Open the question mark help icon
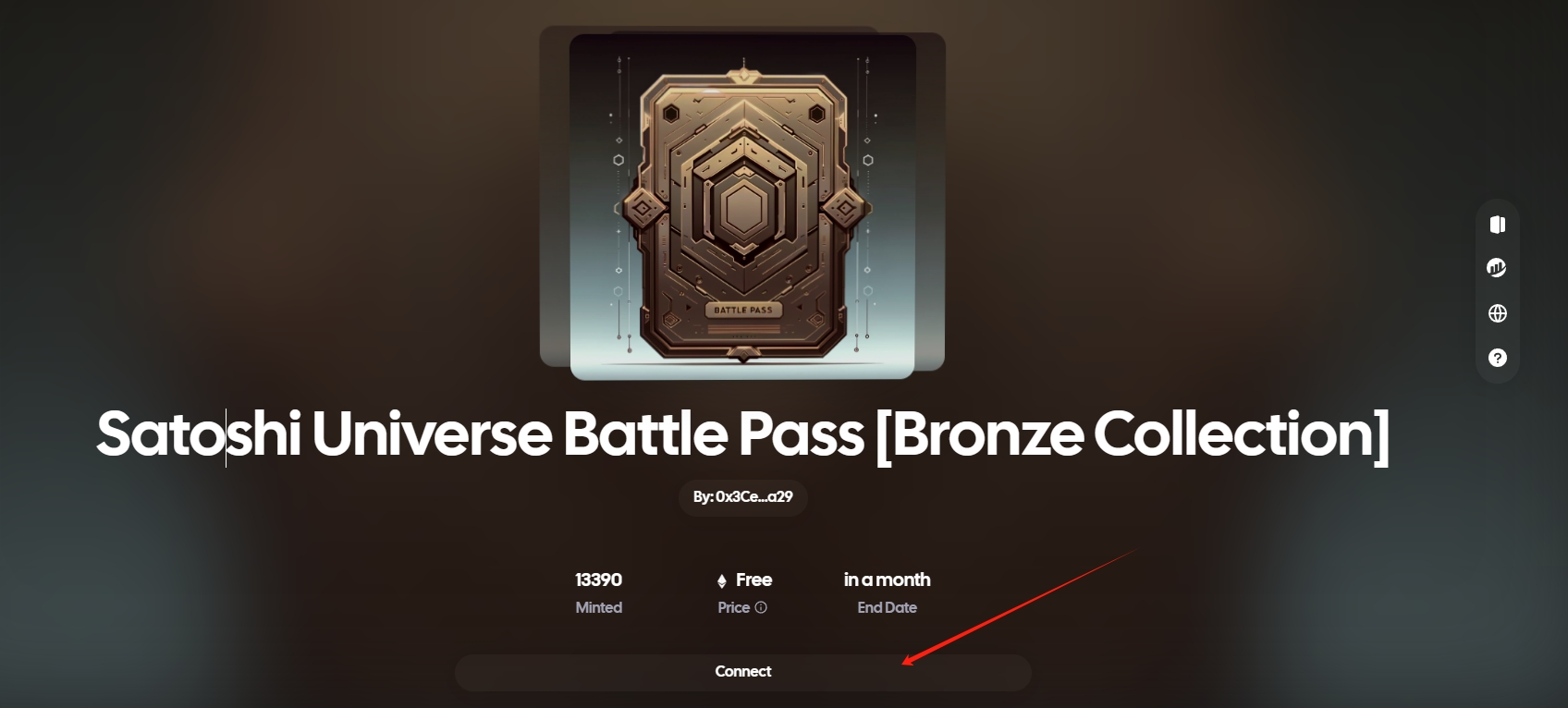Screen dimensions: 1568x708 (x=1498, y=358)
